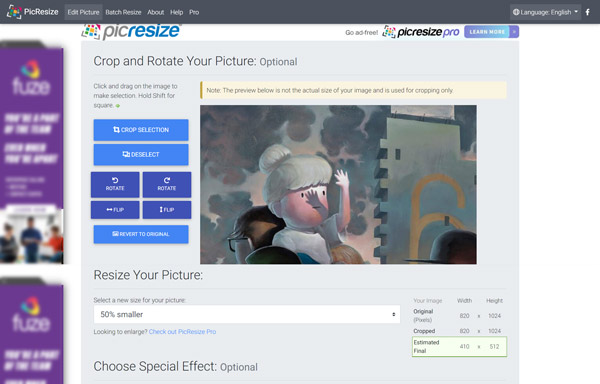Flip picture vertically
The width and height of the screenshot is (600, 384).
pos(167,210)
